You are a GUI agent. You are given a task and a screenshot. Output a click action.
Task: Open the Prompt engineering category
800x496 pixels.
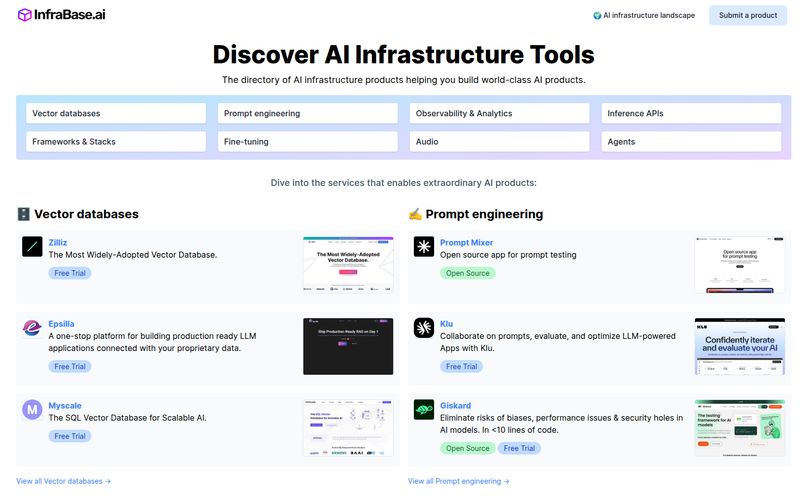point(308,113)
